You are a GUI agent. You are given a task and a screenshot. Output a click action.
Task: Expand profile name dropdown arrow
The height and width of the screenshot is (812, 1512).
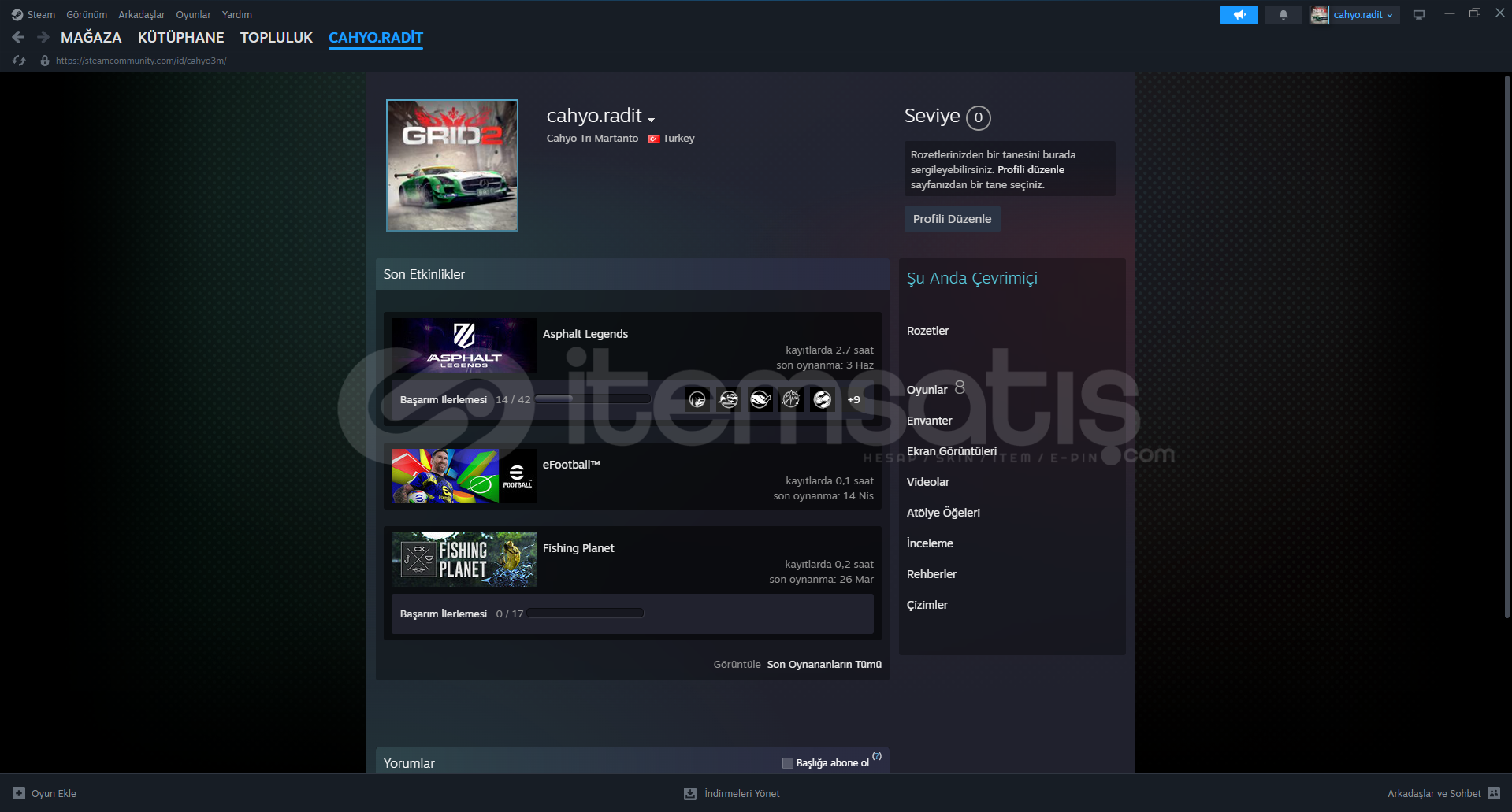[651, 120]
